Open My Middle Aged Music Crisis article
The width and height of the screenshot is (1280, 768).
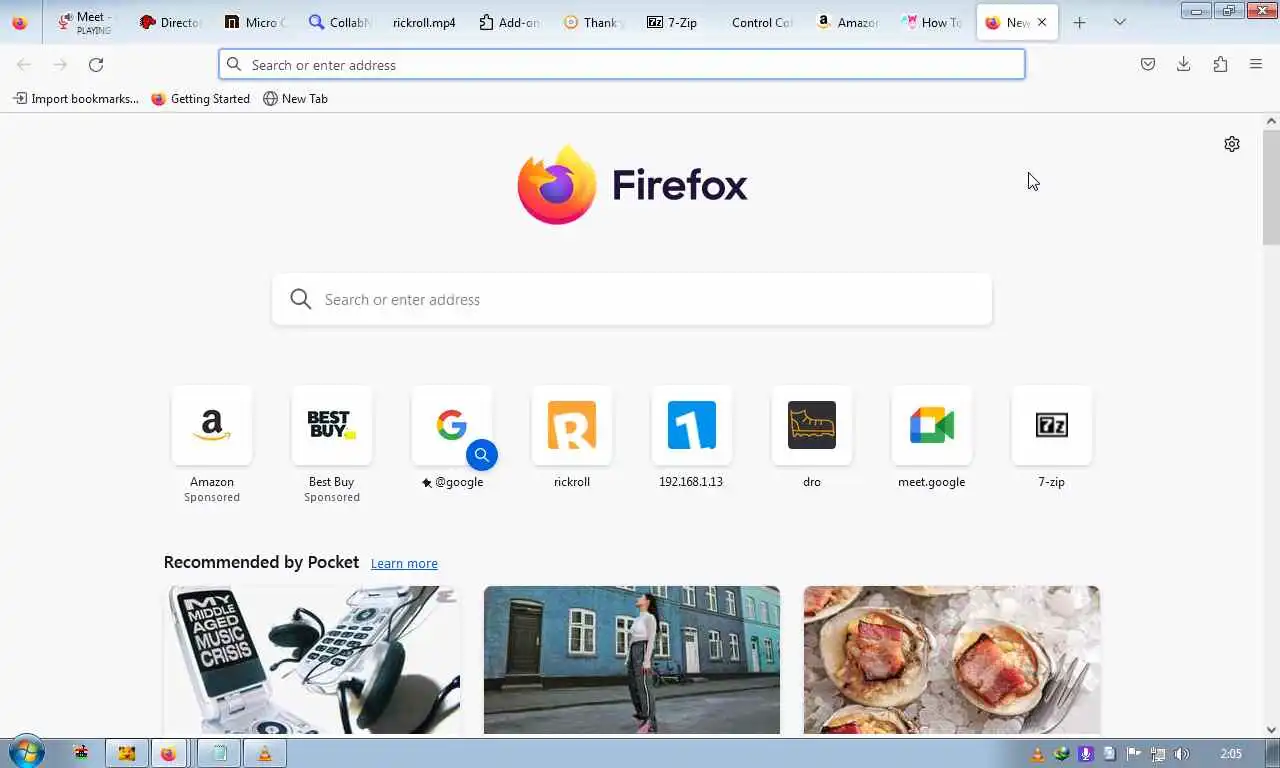312,660
